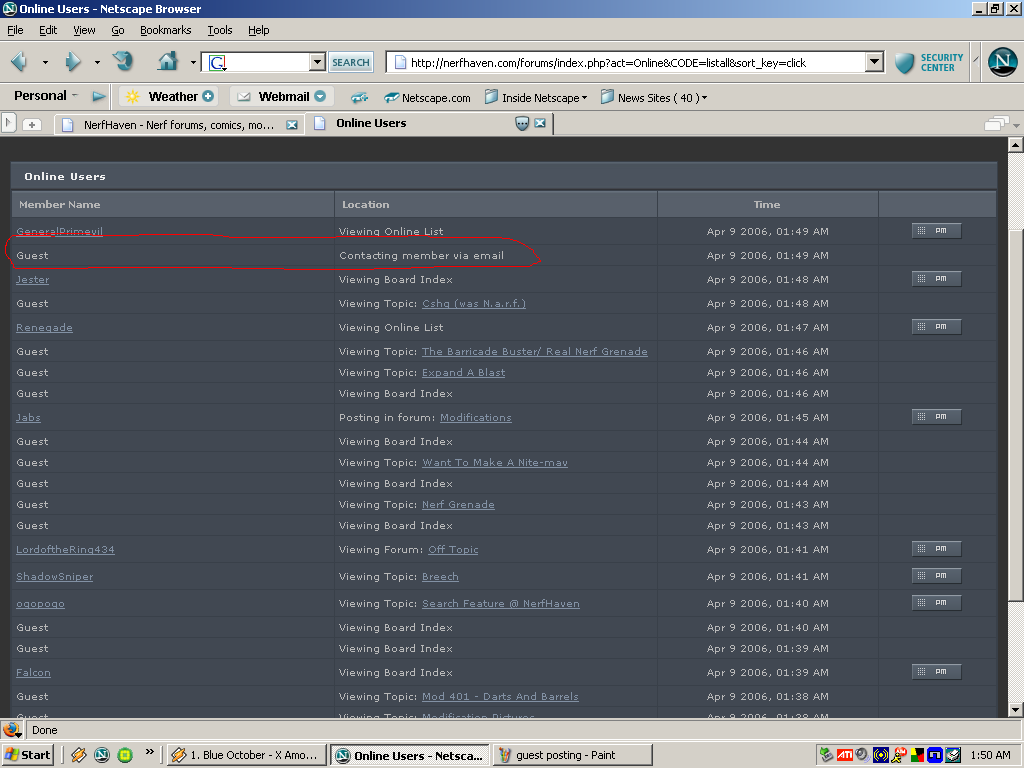Open the Bookmarks menu
1024x768 pixels.
[x=165, y=30]
